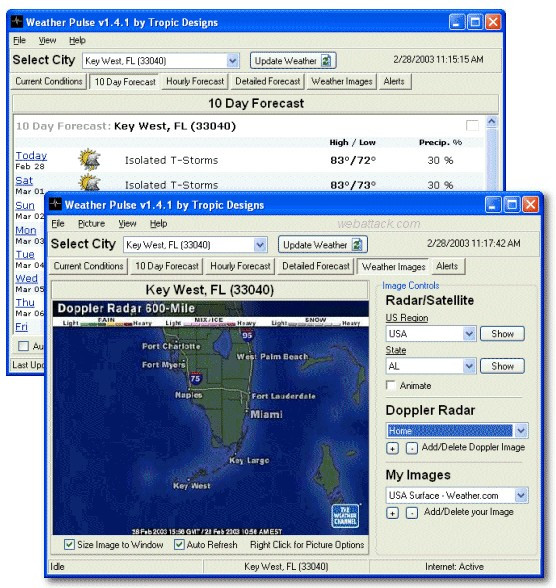Open the Sun forecast link
This screenshot has height=588, width=556.
[25, 205]
